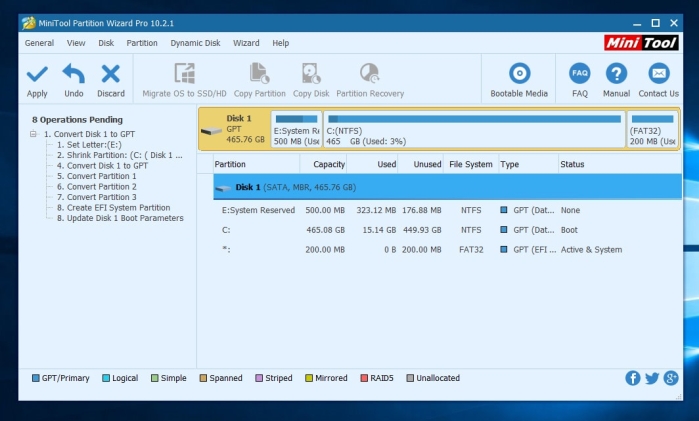This screenshot has width=699, height=421.
Task: Click the Mirrored legend swatch
Action: coord(308,378)
